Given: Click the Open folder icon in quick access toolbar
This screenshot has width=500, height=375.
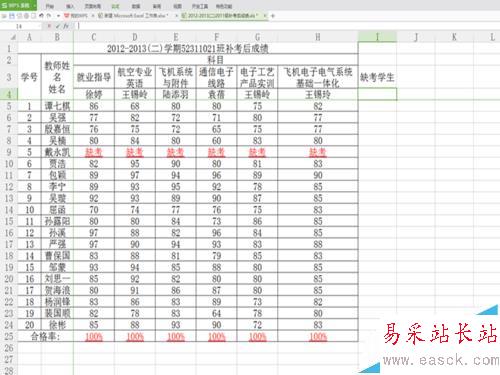Looking at the screenshot, I should click(x=4, y=16).
